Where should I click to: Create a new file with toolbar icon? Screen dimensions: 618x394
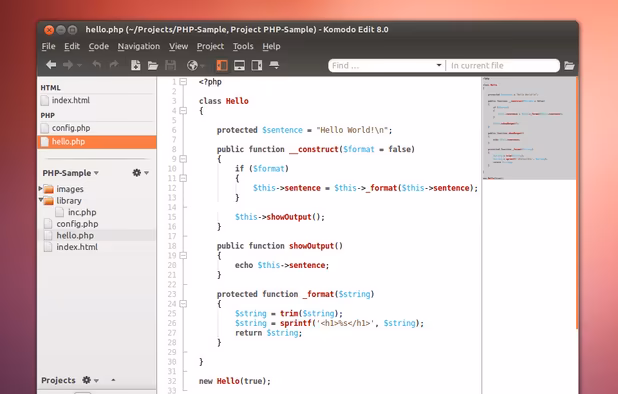(x=136, y=65)
